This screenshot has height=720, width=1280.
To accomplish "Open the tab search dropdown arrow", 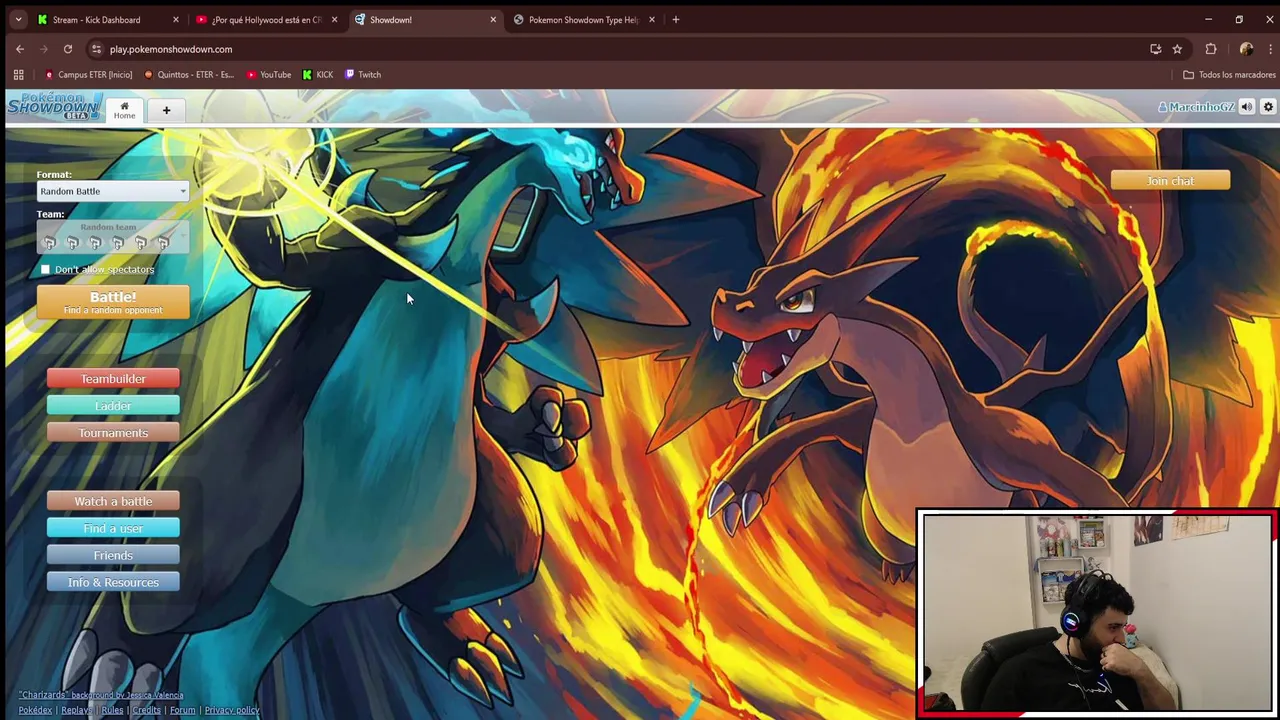I will click(x=18, y=20).
